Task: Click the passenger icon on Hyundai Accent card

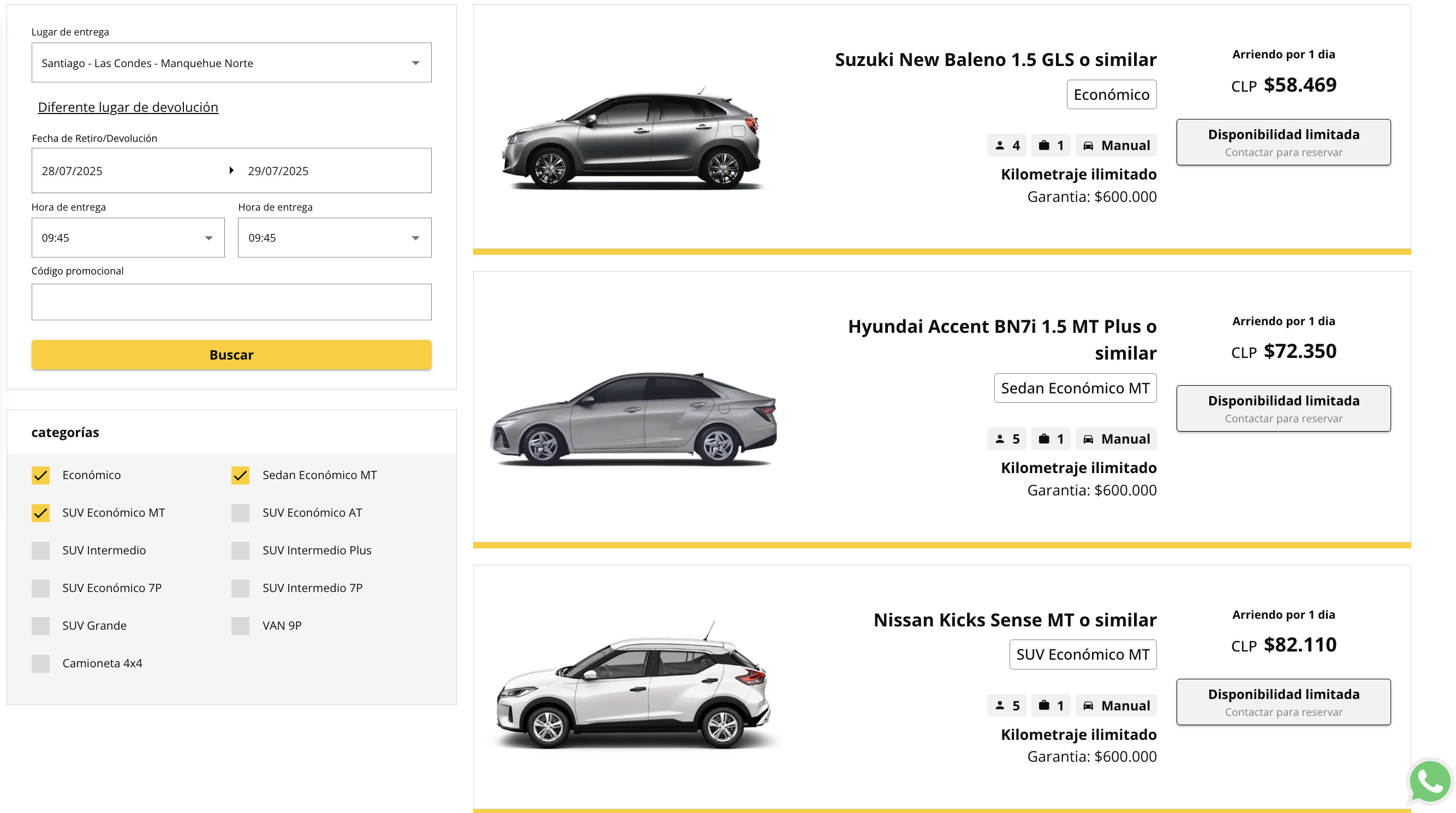Action: click(x=999, y=439)
